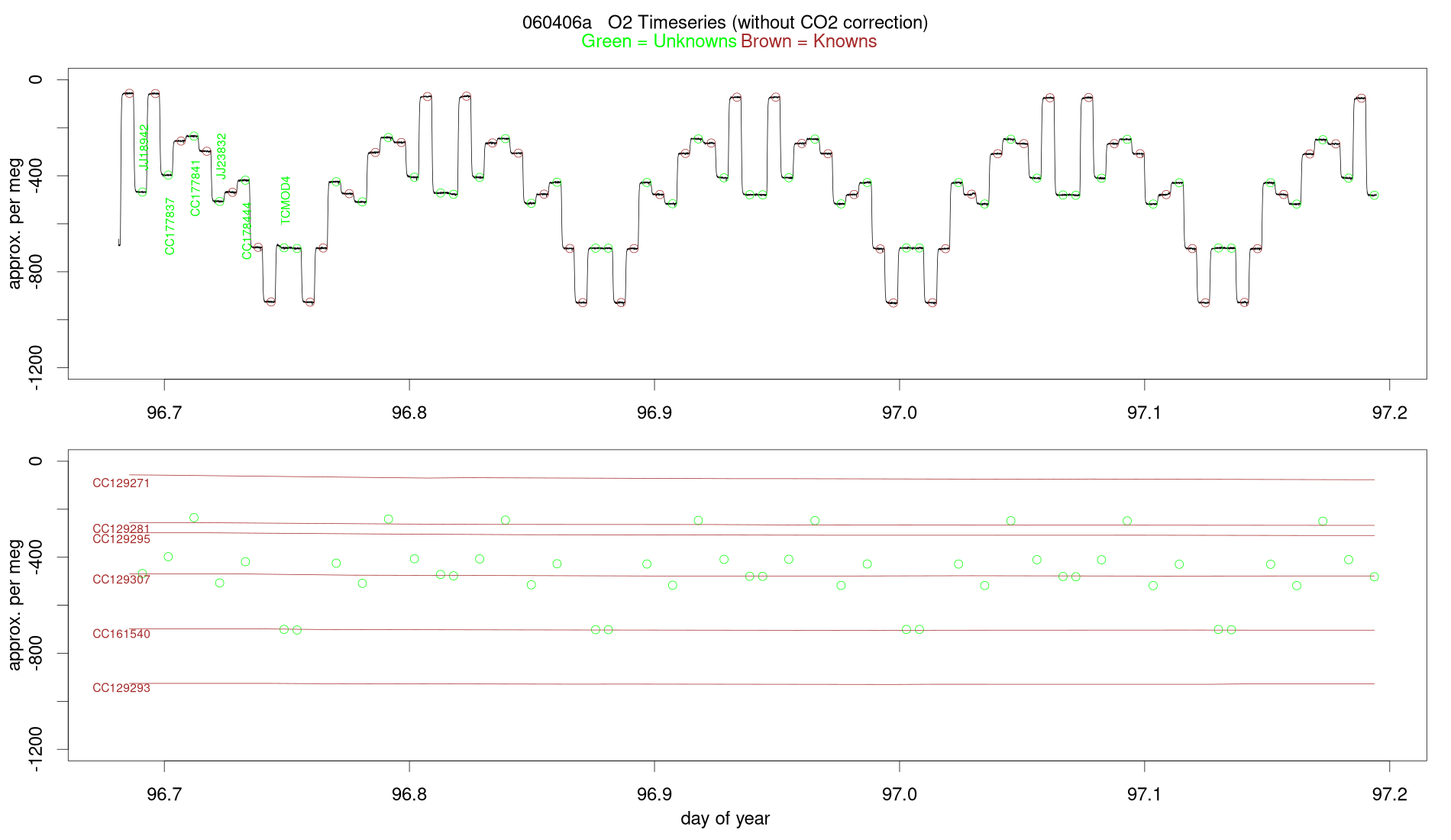Click the -1200 tick label on the lower plot
The width and height of the screenshot is (1451, 840).
[x=35, y=748]
